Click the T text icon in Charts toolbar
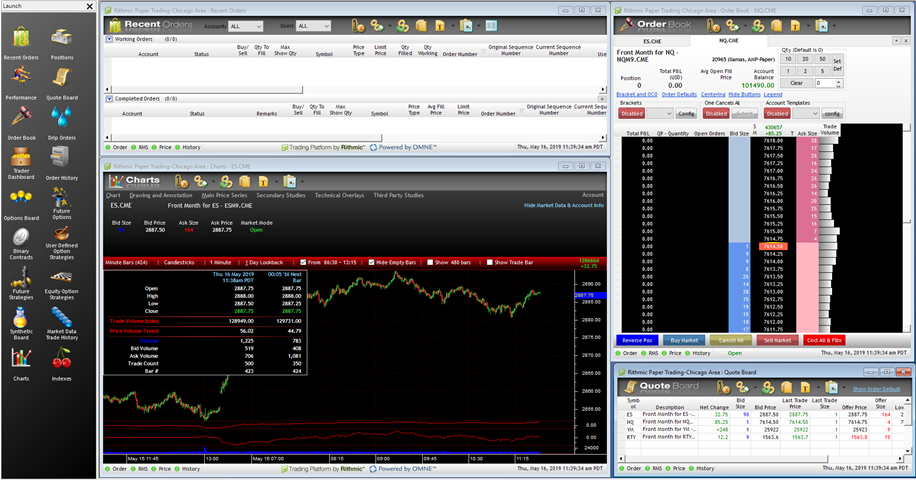The width and height of the screenshot is (916, 480). [x=263, y=181]
